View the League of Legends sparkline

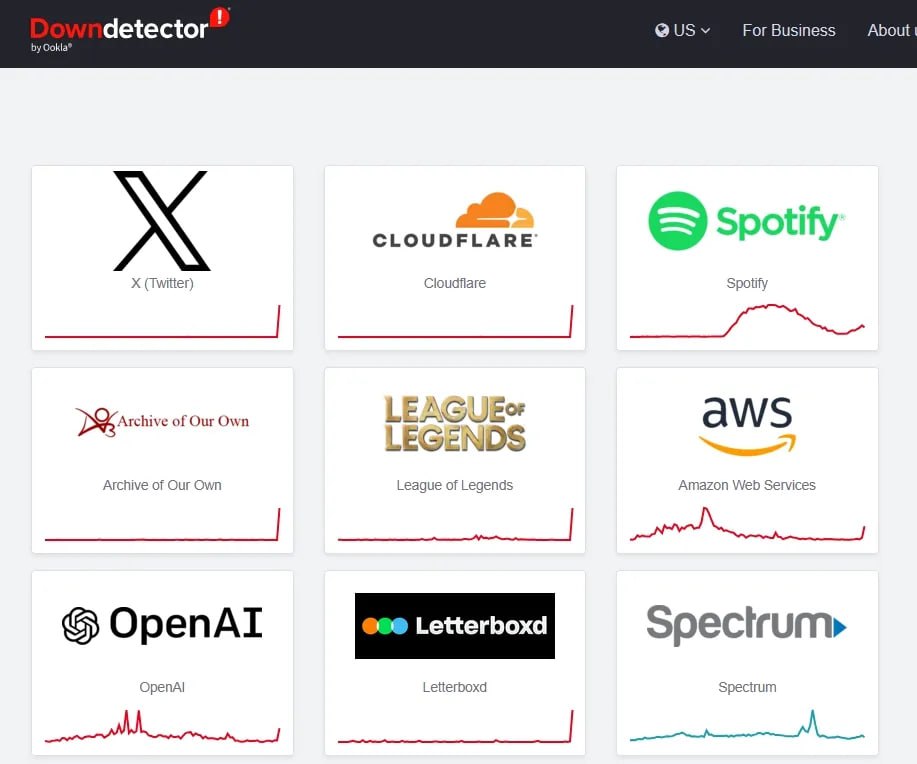(455, 524)
